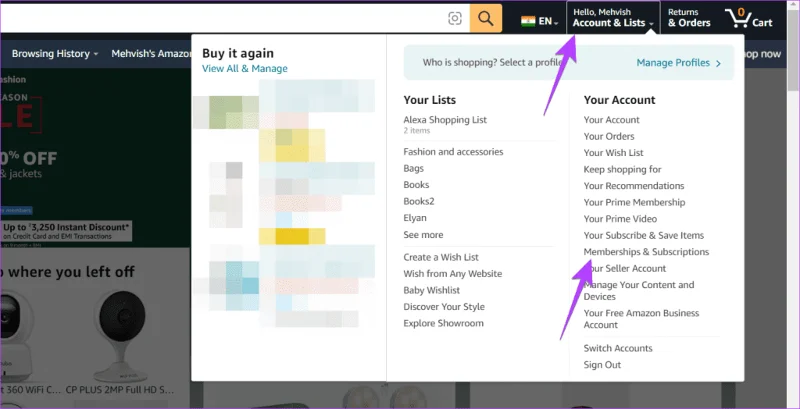The height and width of the screenshot is (409, 800).
Task: Expand the Browsing History dropdown
Action: point(55,54)
